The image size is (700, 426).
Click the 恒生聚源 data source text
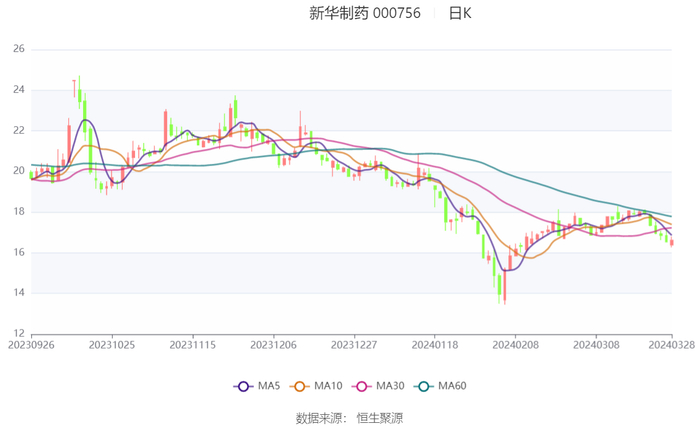point(380,417)
